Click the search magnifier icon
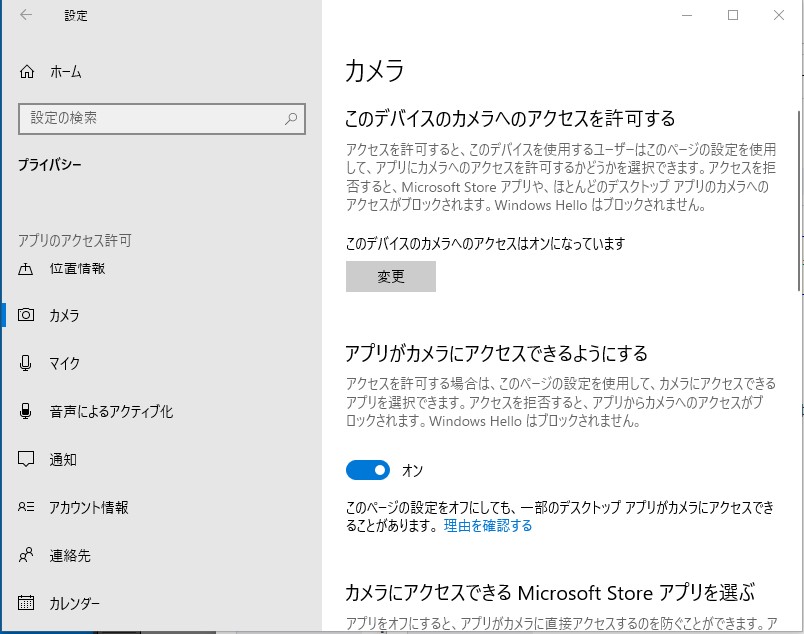804x634 pixels. click(x=291, y=118)
